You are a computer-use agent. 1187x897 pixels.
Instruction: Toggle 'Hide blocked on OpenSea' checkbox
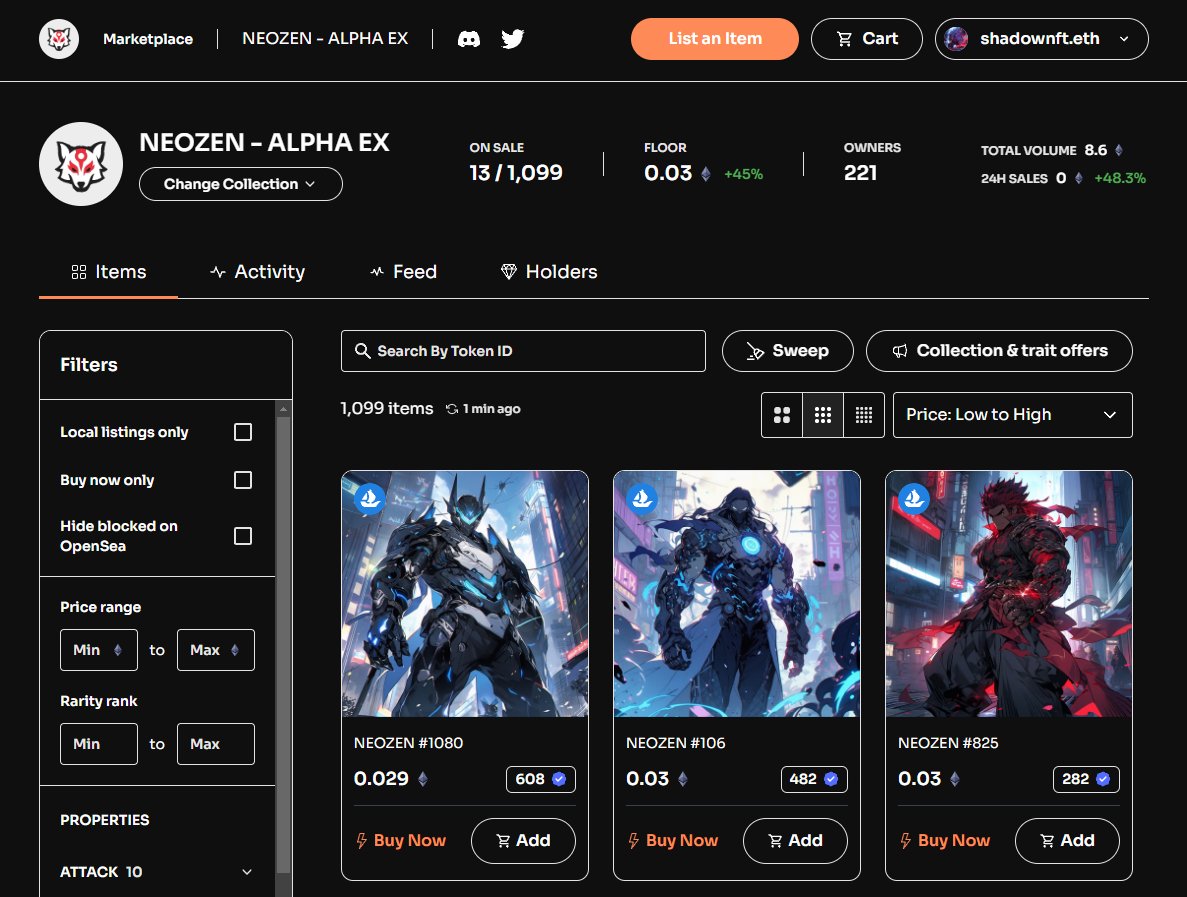coord(243,536)
